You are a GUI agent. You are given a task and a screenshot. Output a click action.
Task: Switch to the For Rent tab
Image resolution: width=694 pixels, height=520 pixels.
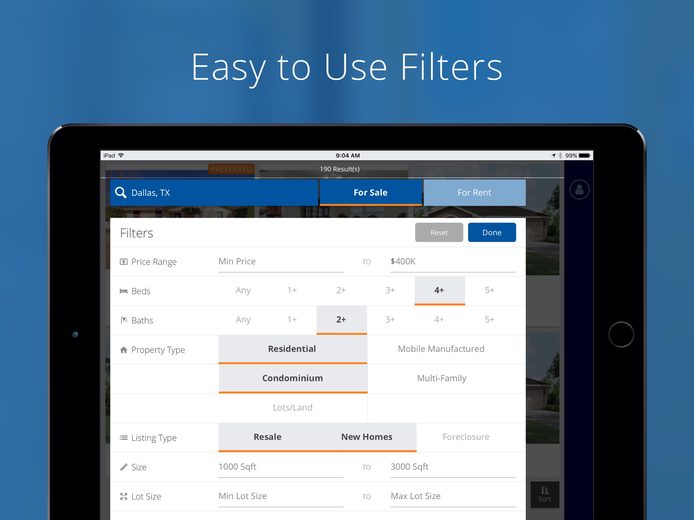[x=474, y=193]
